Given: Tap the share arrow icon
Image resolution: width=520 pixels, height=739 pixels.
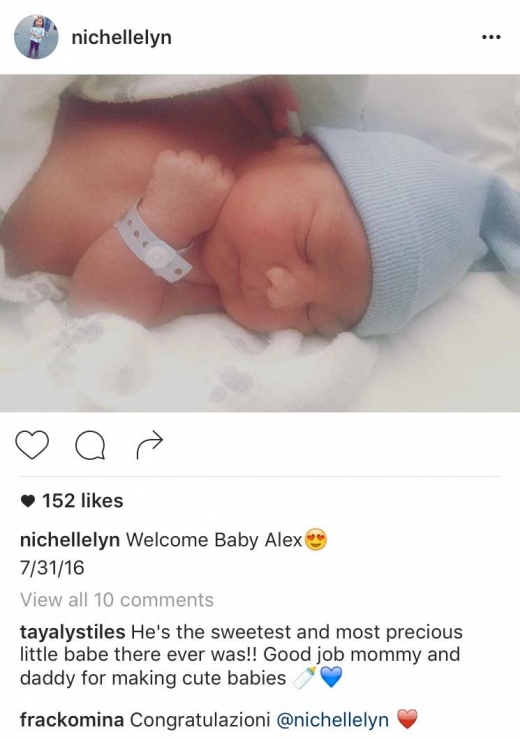Looking at the screenshot, I should pos(149,445).
